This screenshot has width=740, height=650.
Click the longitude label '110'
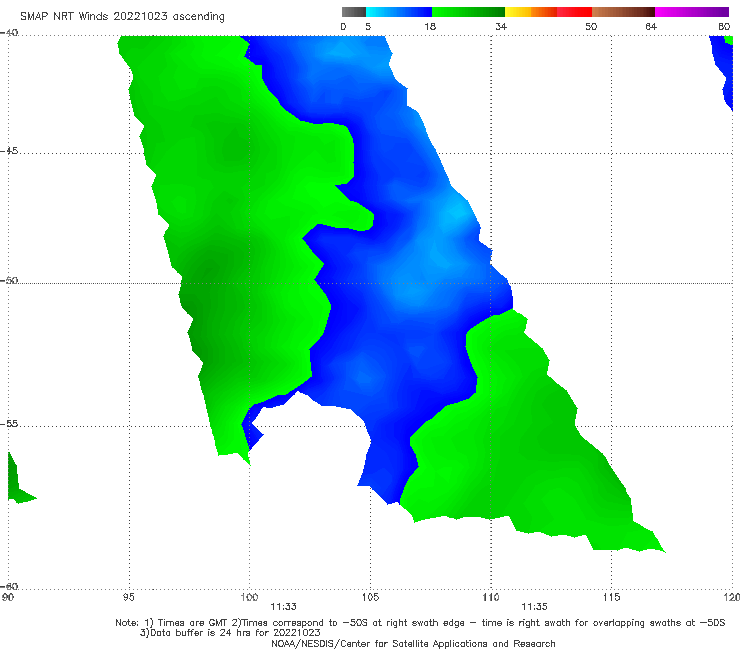click(x=491, y=598)
